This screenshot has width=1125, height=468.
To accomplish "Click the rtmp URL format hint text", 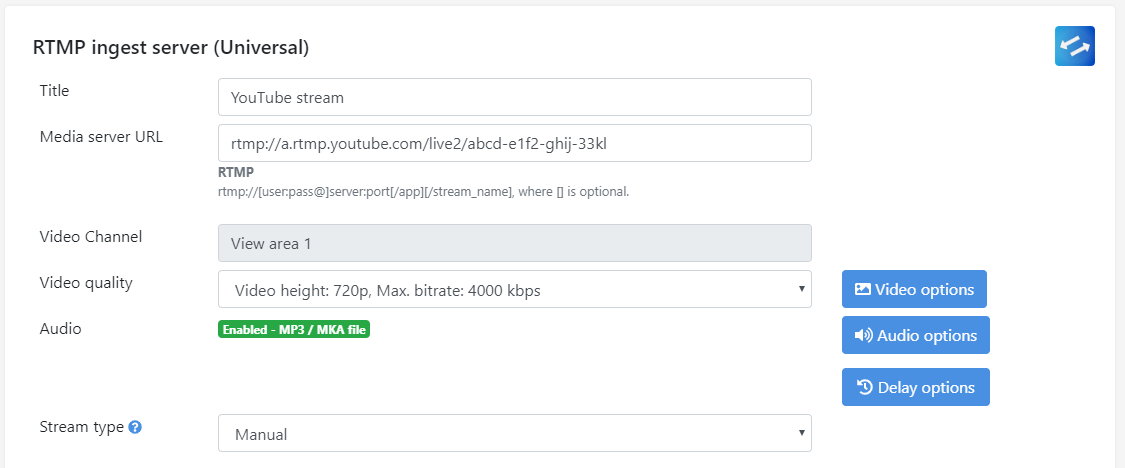I will 423,191.
